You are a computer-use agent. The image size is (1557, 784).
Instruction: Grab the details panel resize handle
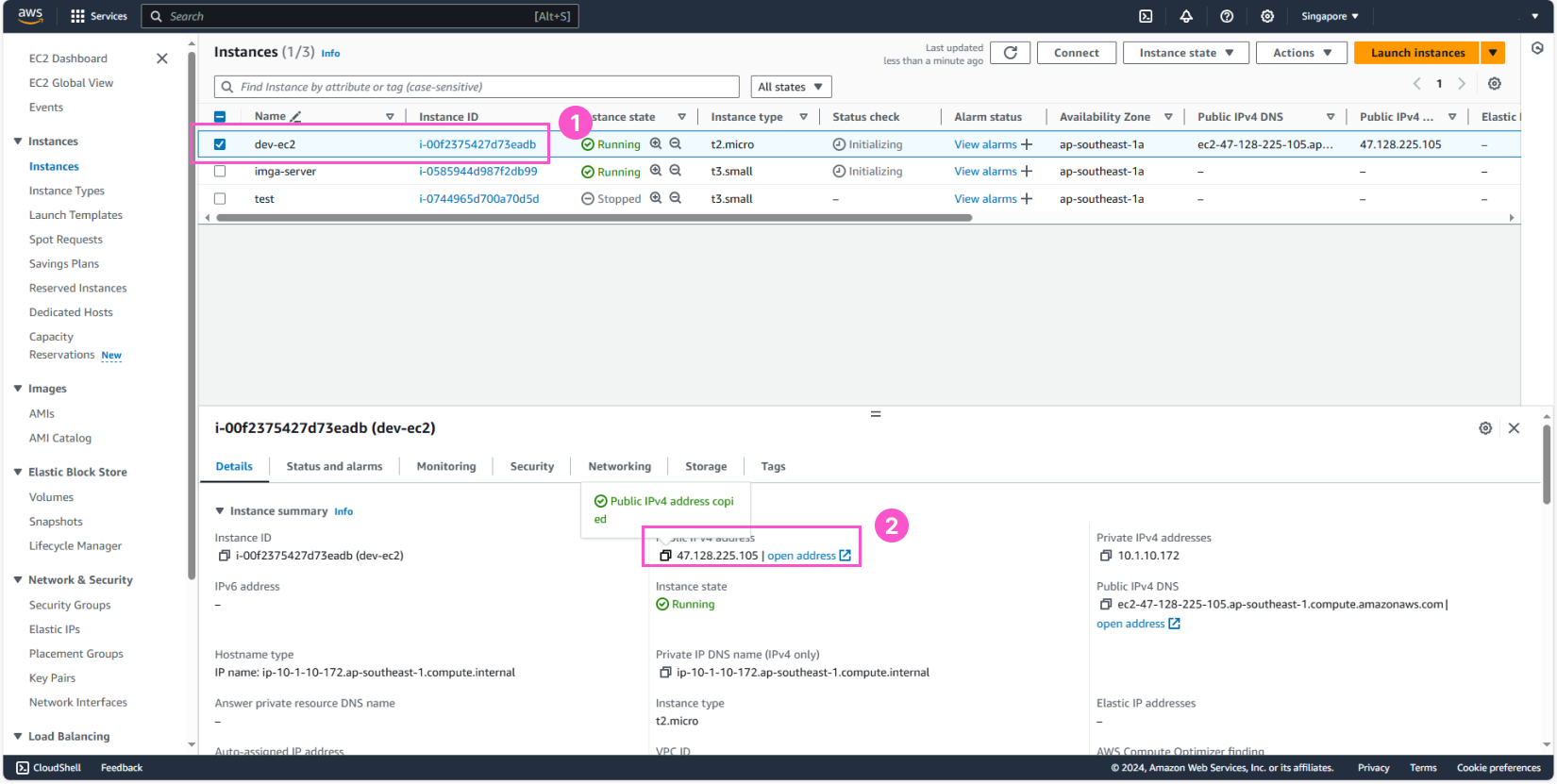tap(876, 414)
